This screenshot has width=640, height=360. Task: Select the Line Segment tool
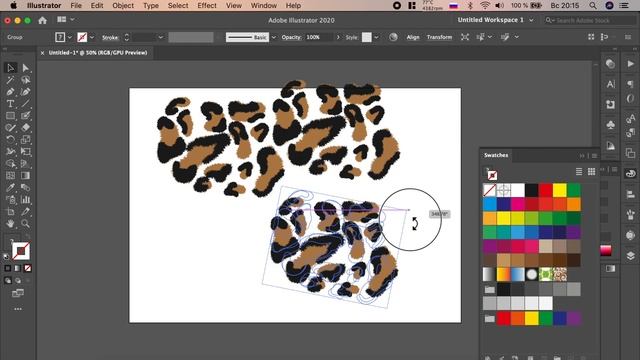tap(25, 104)
